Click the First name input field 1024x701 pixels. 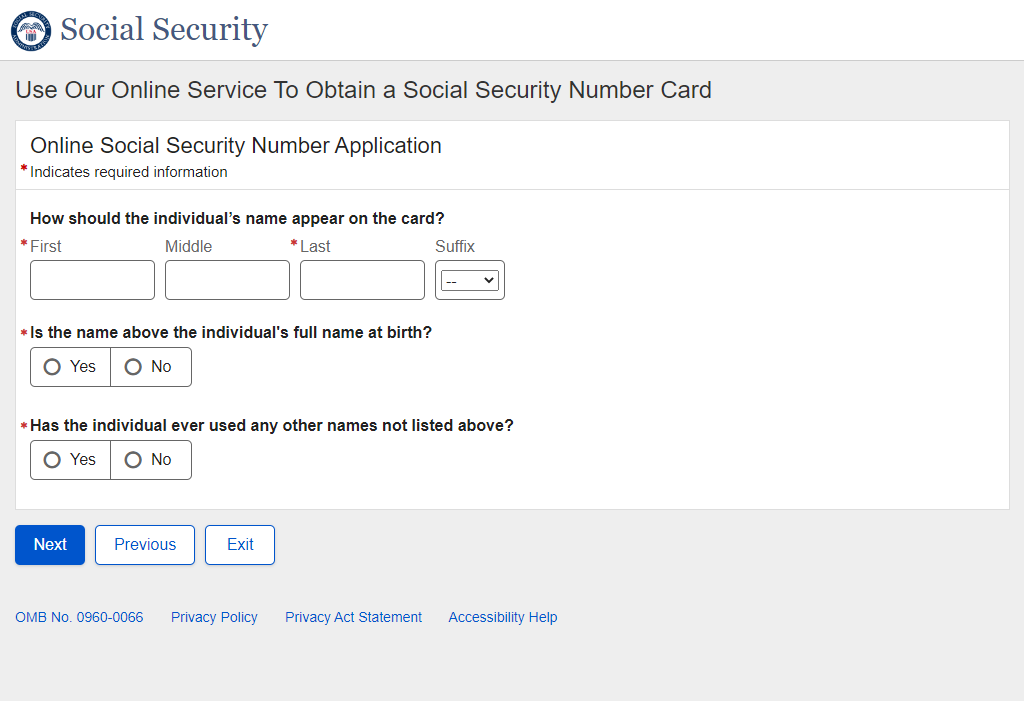92,280
